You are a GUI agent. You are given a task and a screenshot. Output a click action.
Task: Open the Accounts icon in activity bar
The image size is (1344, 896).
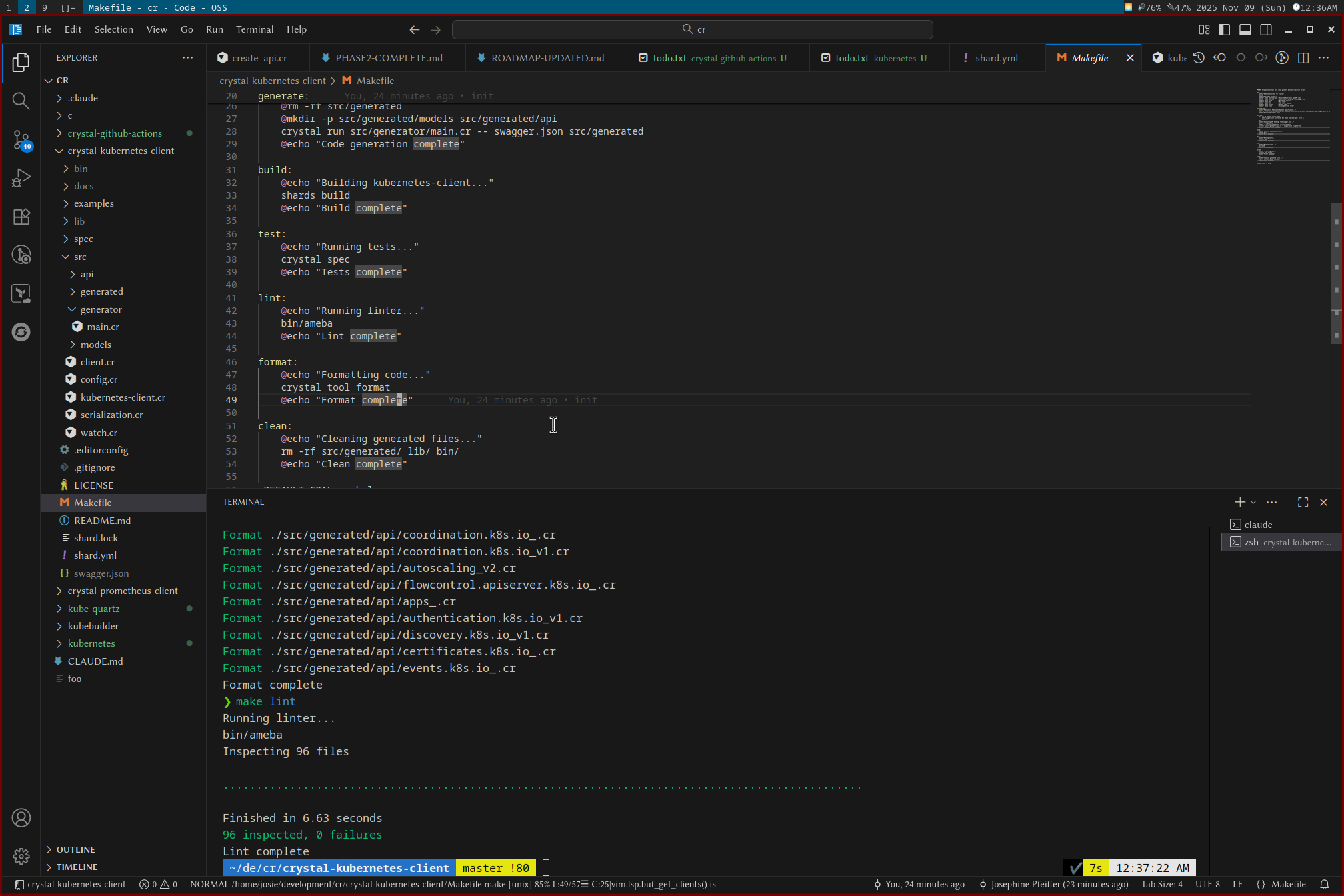21,817
